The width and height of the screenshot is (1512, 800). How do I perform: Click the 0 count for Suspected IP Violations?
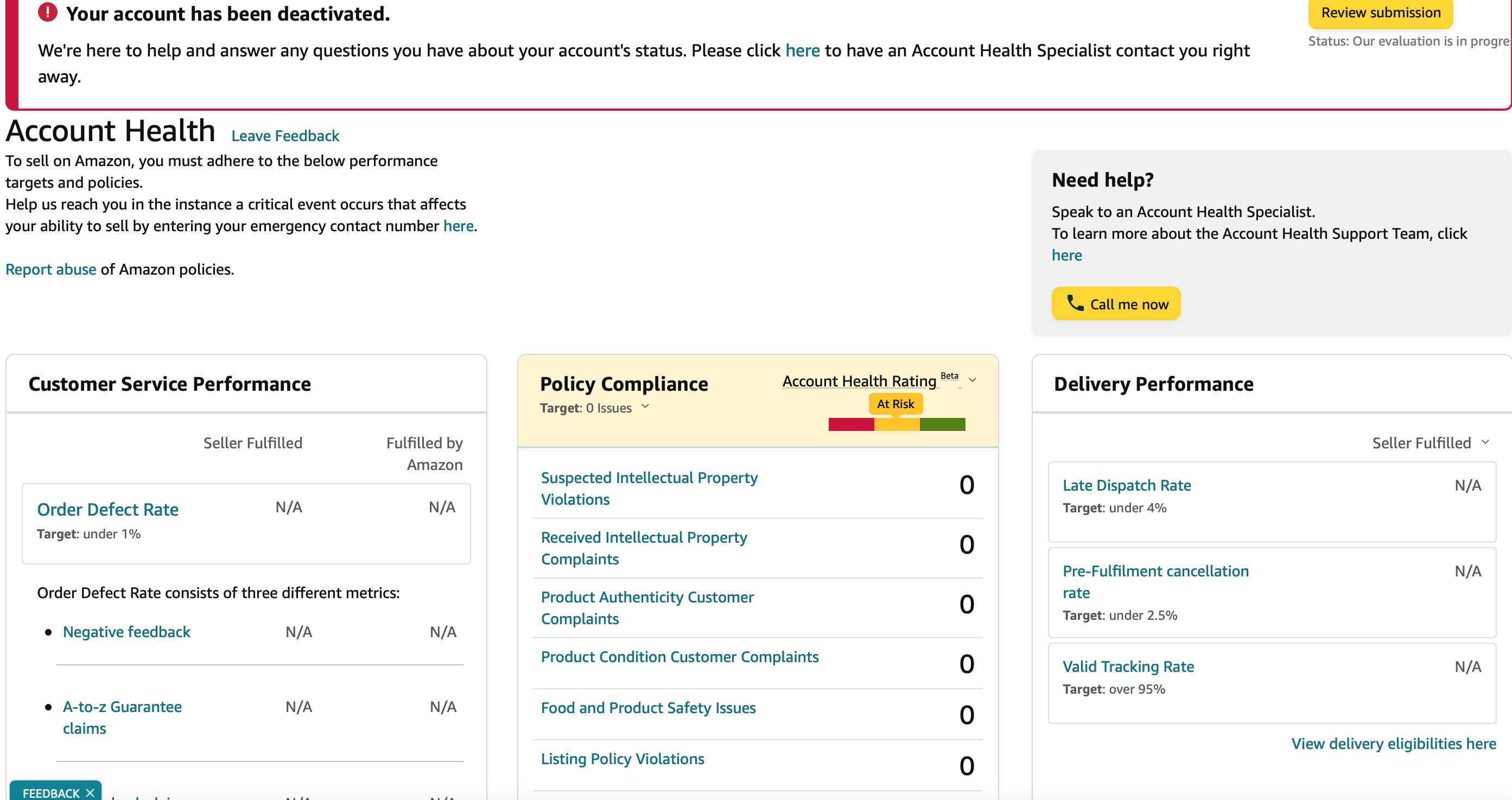(967, 485)
